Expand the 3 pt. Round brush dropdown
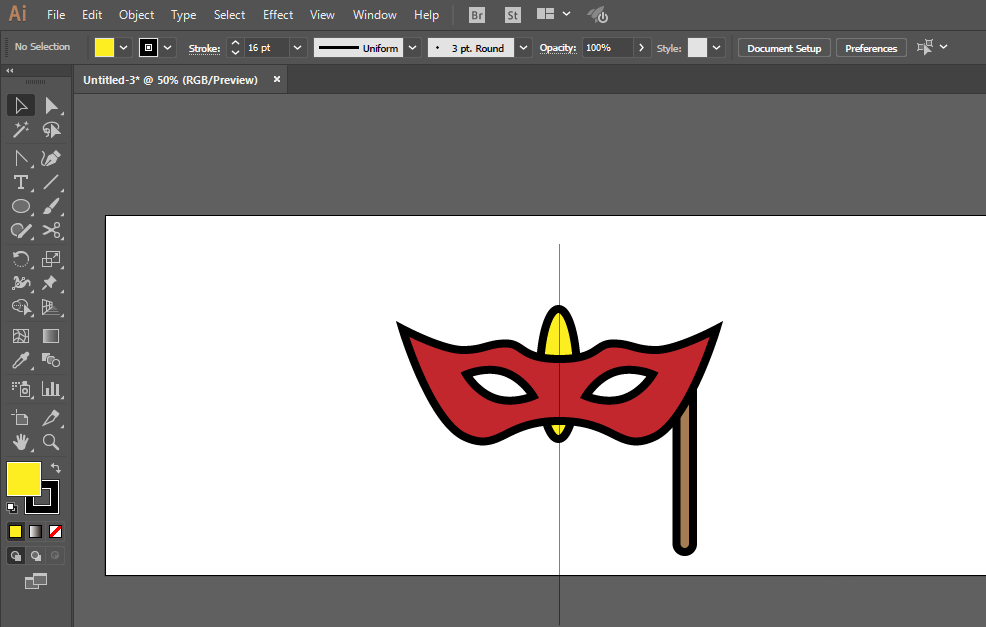This screenshot has width=986, height=627. pyautogui.click(x=523, y=47)
